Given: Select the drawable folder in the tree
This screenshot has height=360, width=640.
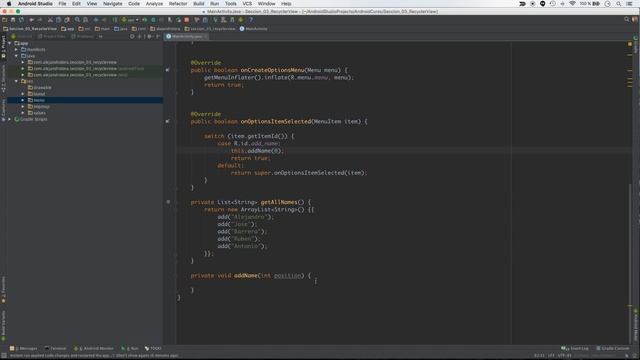Looking at the screenshot, I should click(40, 87).
